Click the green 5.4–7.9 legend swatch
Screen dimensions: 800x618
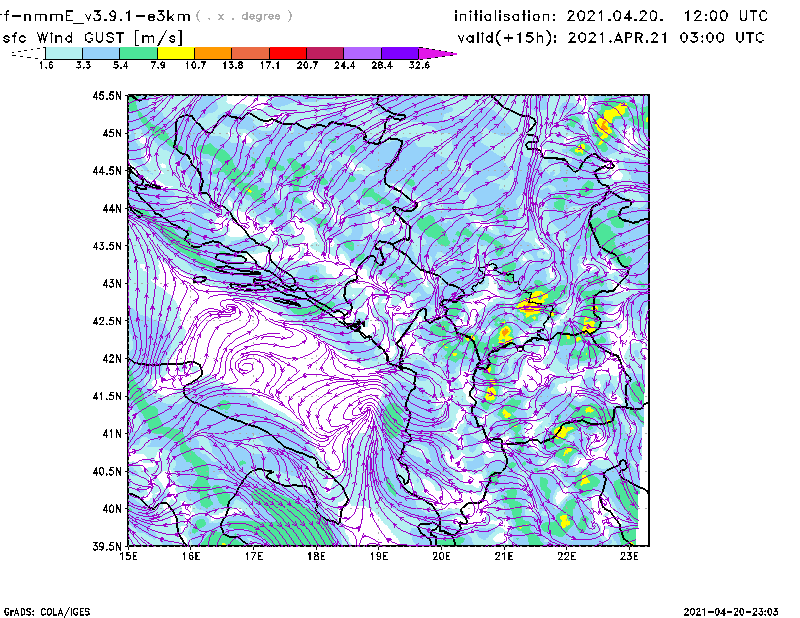(x=138, y=53)
